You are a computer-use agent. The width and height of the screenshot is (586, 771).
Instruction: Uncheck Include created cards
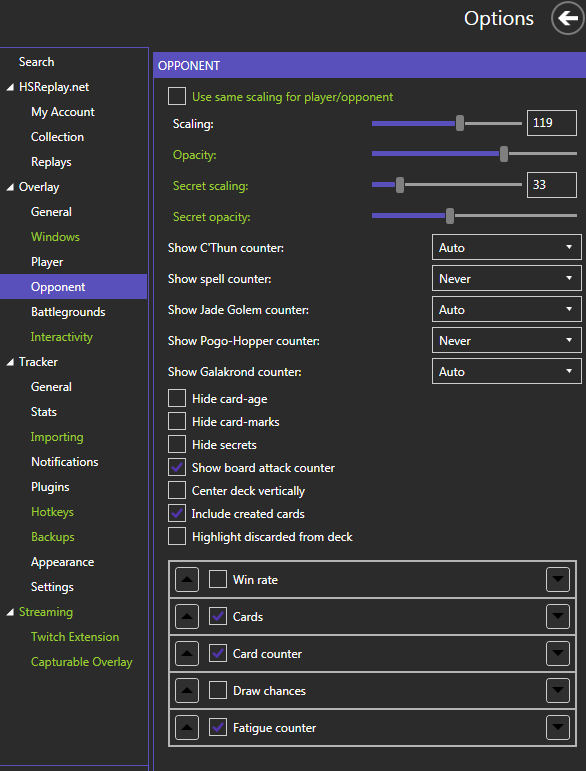point(177,514)
